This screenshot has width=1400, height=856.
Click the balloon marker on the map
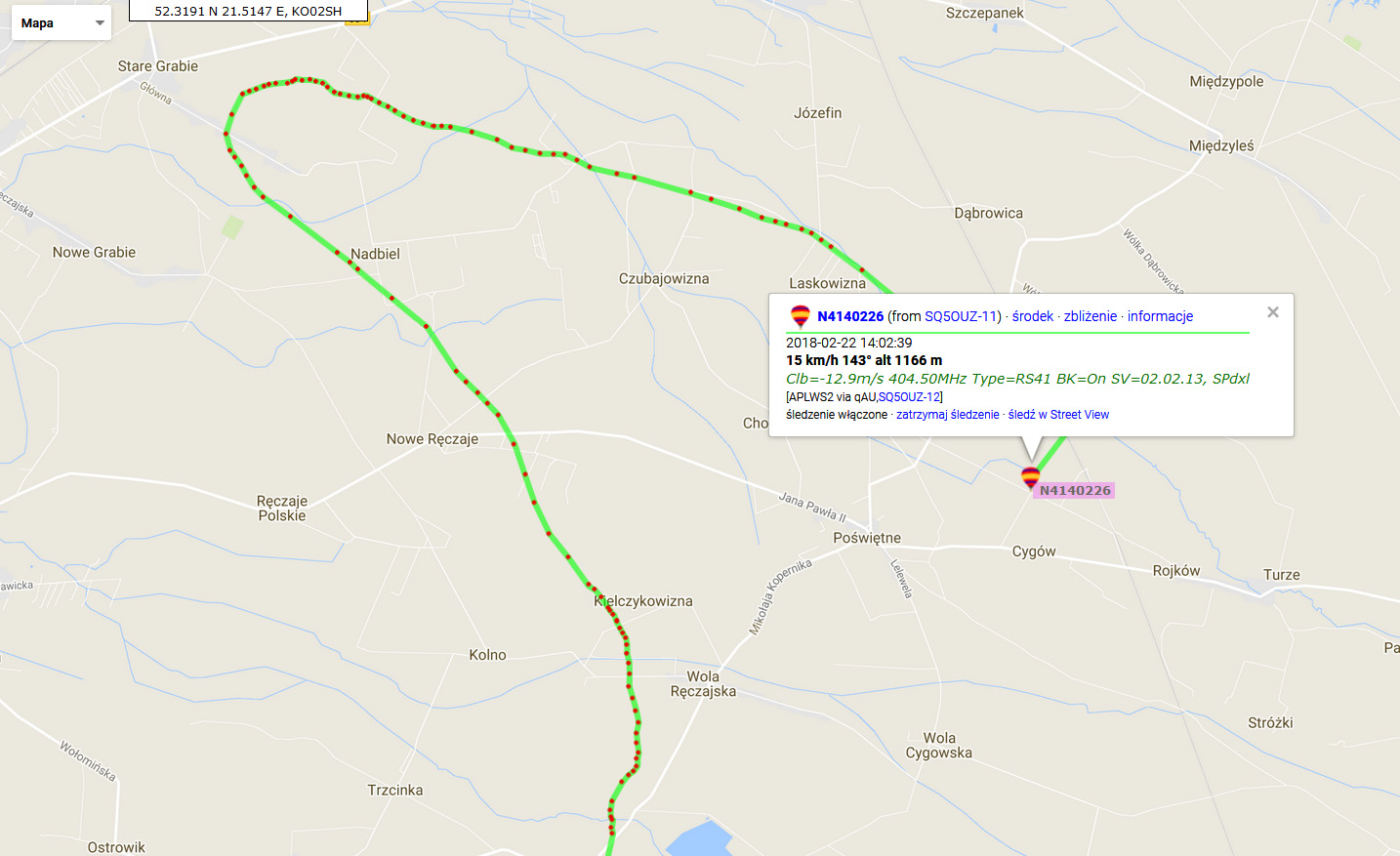pos(1030,477)
